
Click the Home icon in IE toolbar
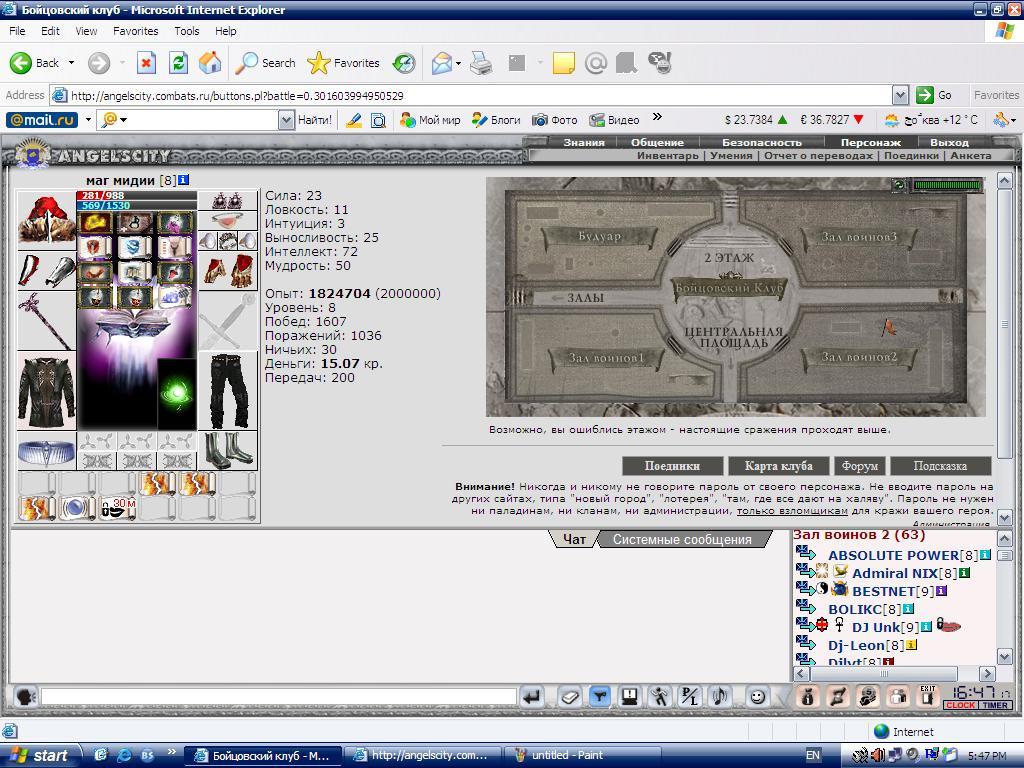[x=210, y=63]
